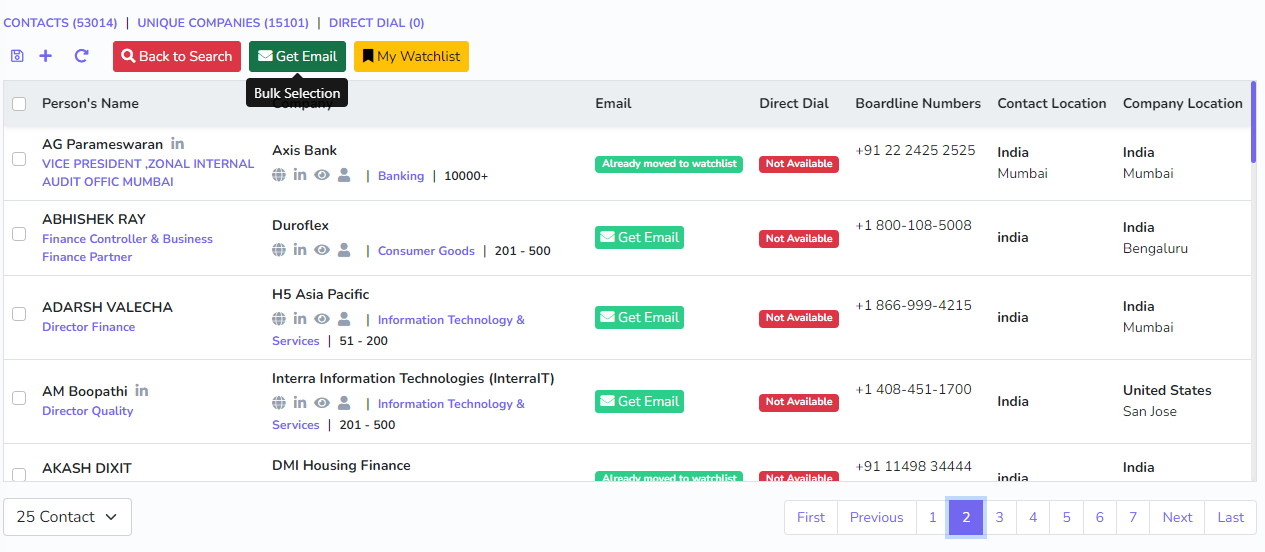The height and width of the screenshot is (552, 1265).
Task: Click the Banking industry link for Axis Bank
Action: 401,176
